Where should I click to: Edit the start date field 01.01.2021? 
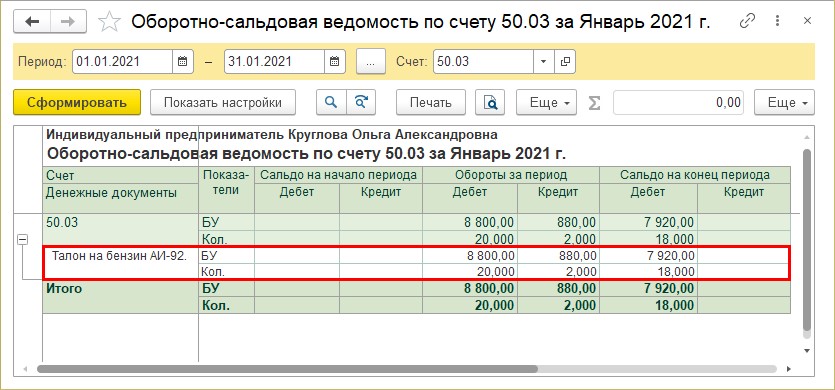(122, 61)
